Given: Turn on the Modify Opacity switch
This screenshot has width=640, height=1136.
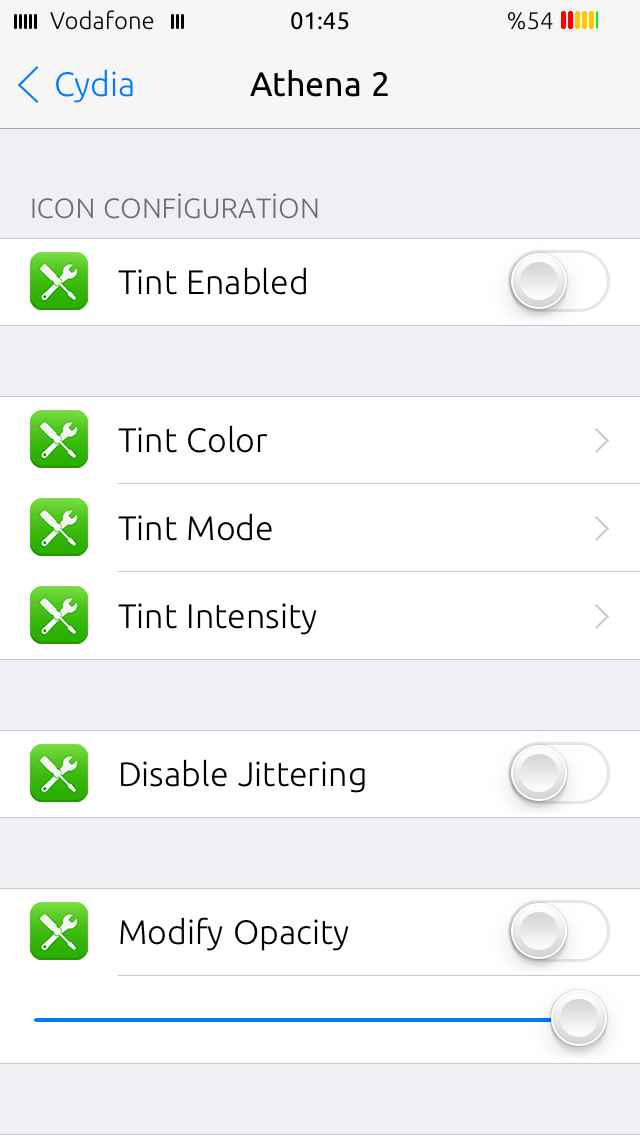Looking at the screenshot, I should [x=560, y=931].
